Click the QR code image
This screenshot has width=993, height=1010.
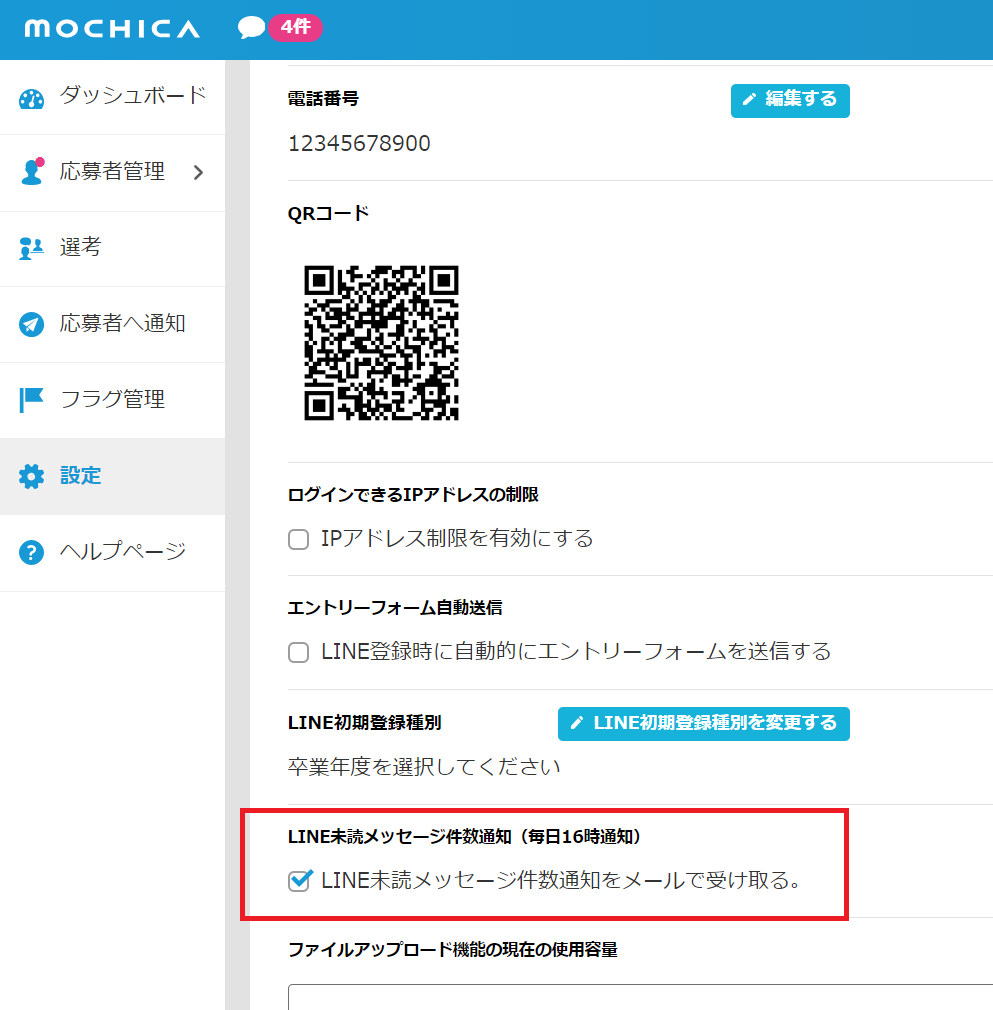pyautogui.click(x=381, y=342)
